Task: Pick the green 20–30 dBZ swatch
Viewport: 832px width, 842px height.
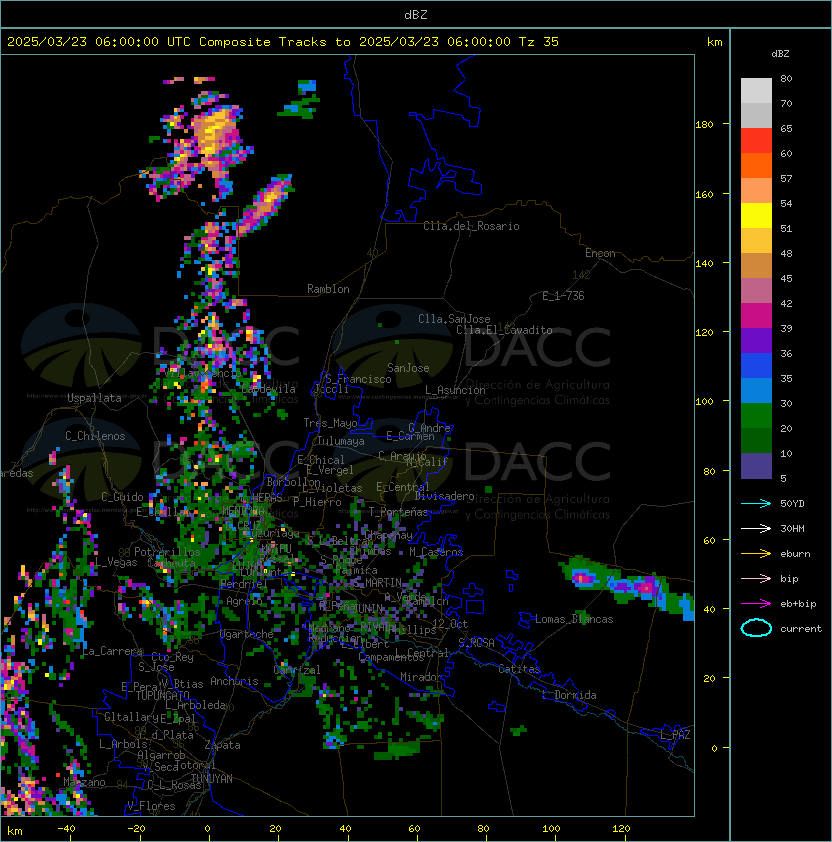Action: pyautogui.click(x=756, y=416)
